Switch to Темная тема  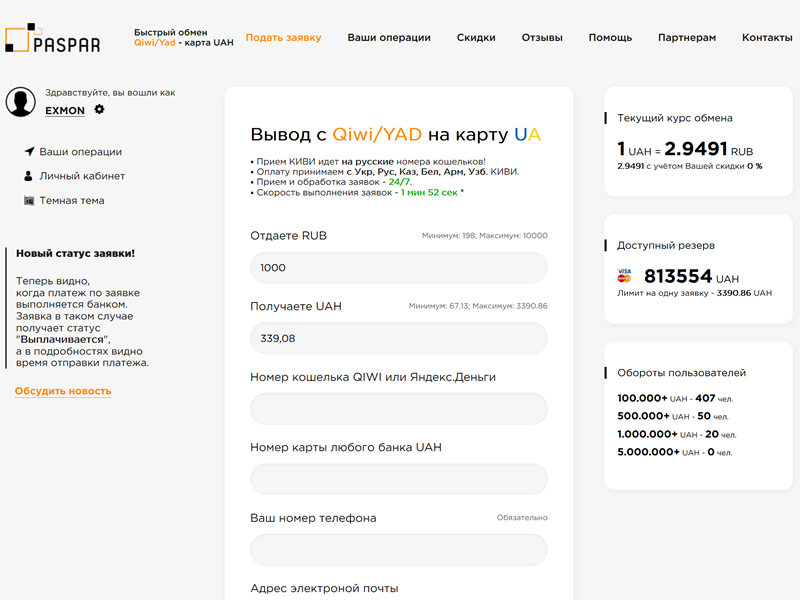point(72,201)
